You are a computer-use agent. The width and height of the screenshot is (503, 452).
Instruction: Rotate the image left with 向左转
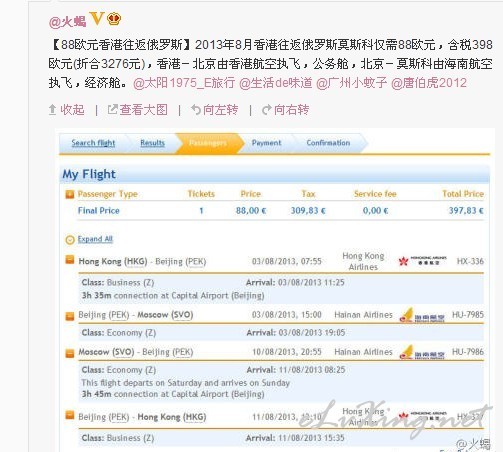214,110
